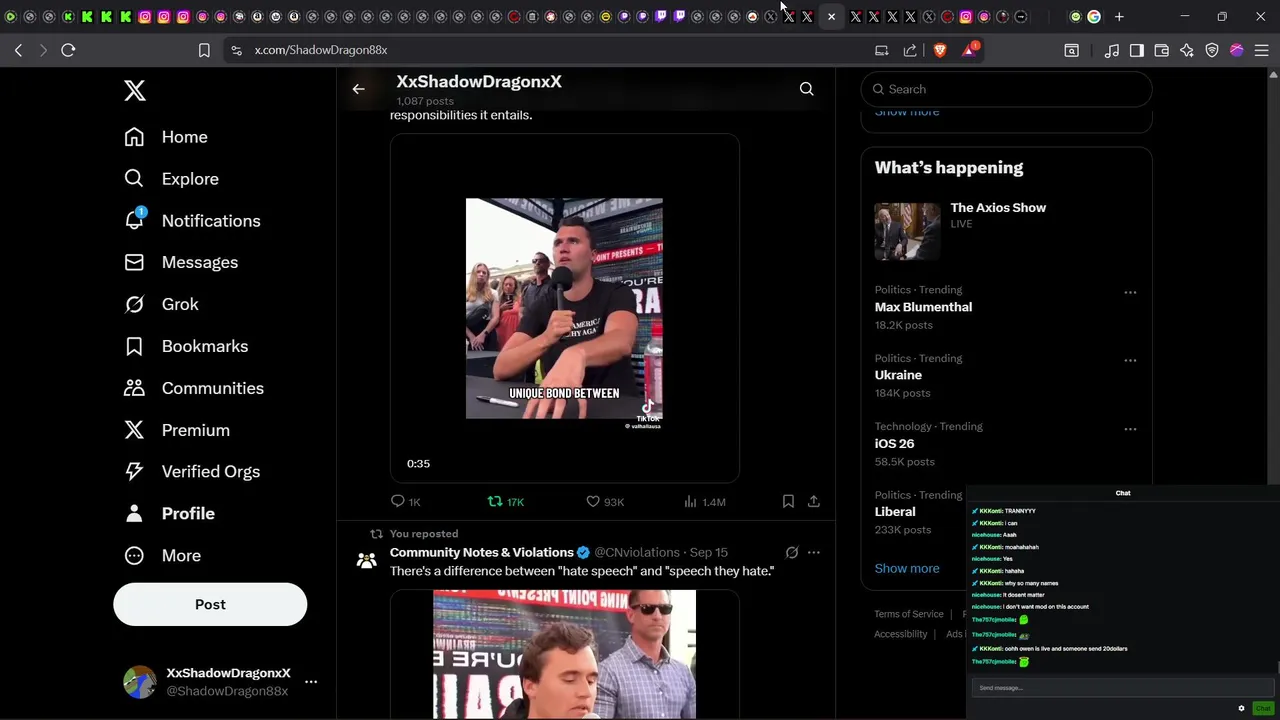Like the post with 93K likes
The image size is (1280, 720).
[605, 501]
